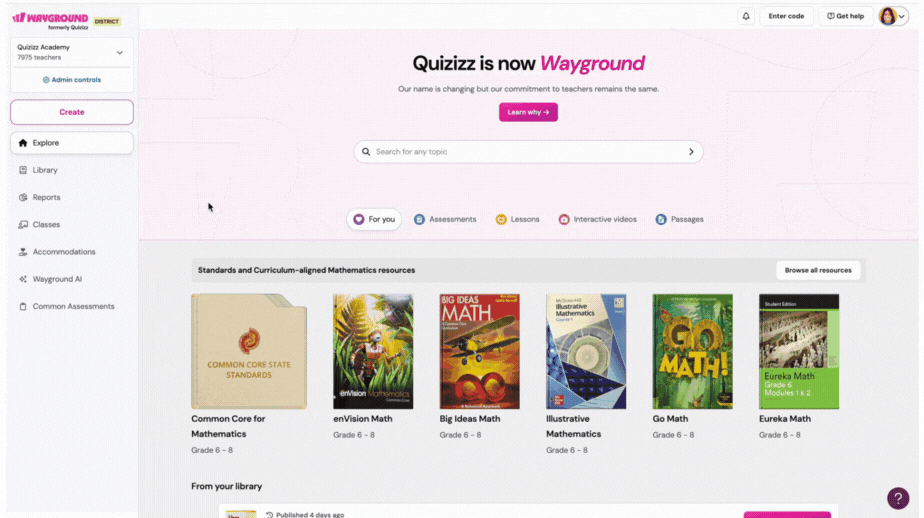Open Common Assessments in sidebar
The width and height of the screenshot is (924, 518).
click(71, 306)
